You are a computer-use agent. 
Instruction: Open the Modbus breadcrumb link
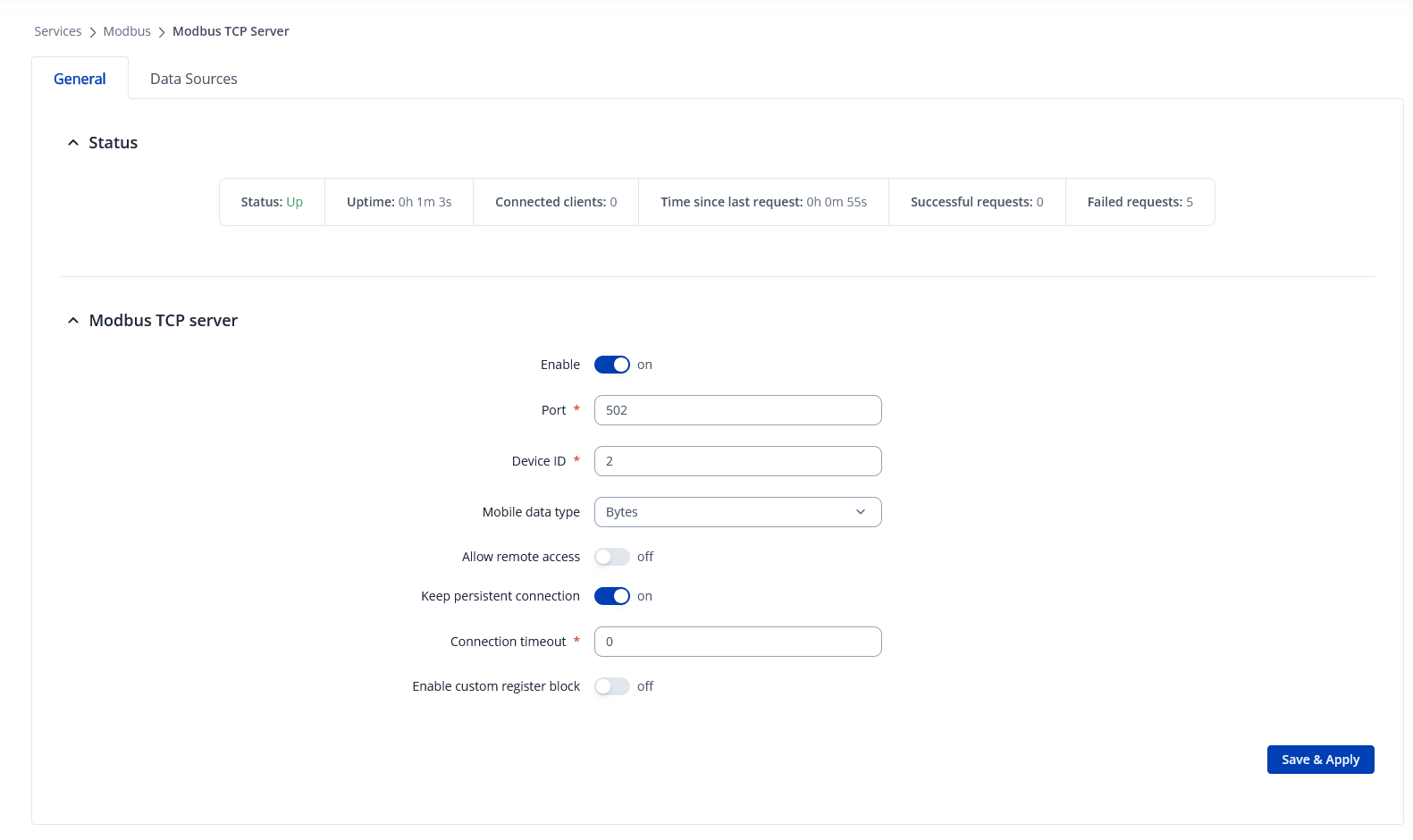pos(127,31)
